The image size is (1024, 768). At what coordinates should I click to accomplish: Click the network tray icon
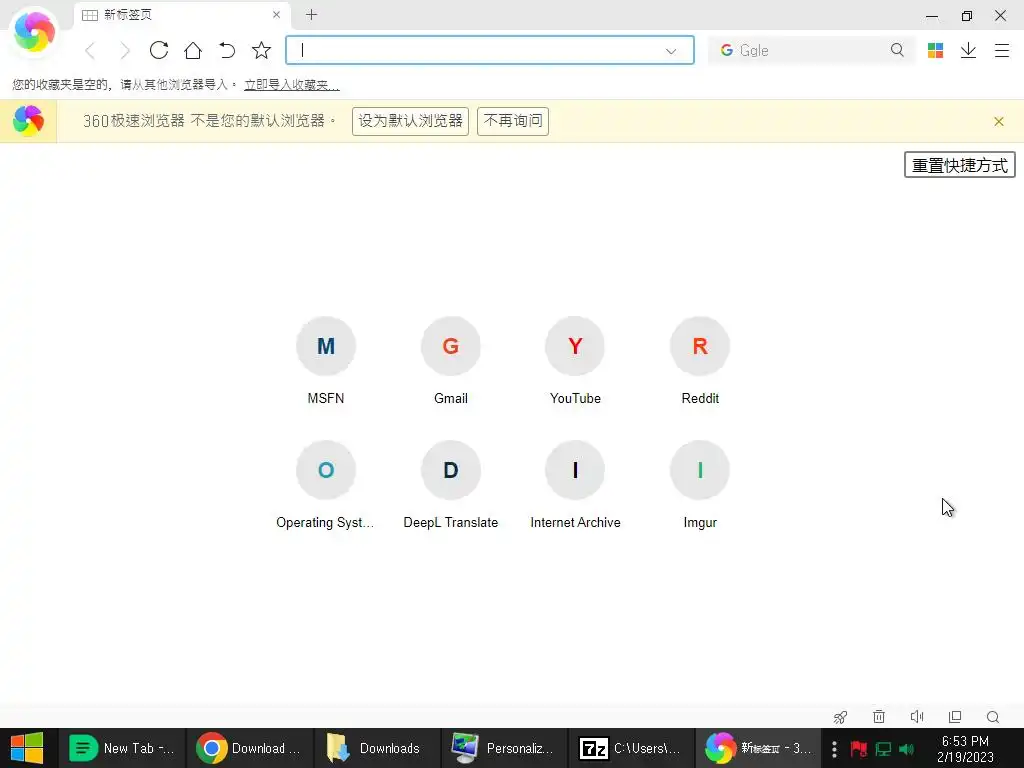[883, 749]
